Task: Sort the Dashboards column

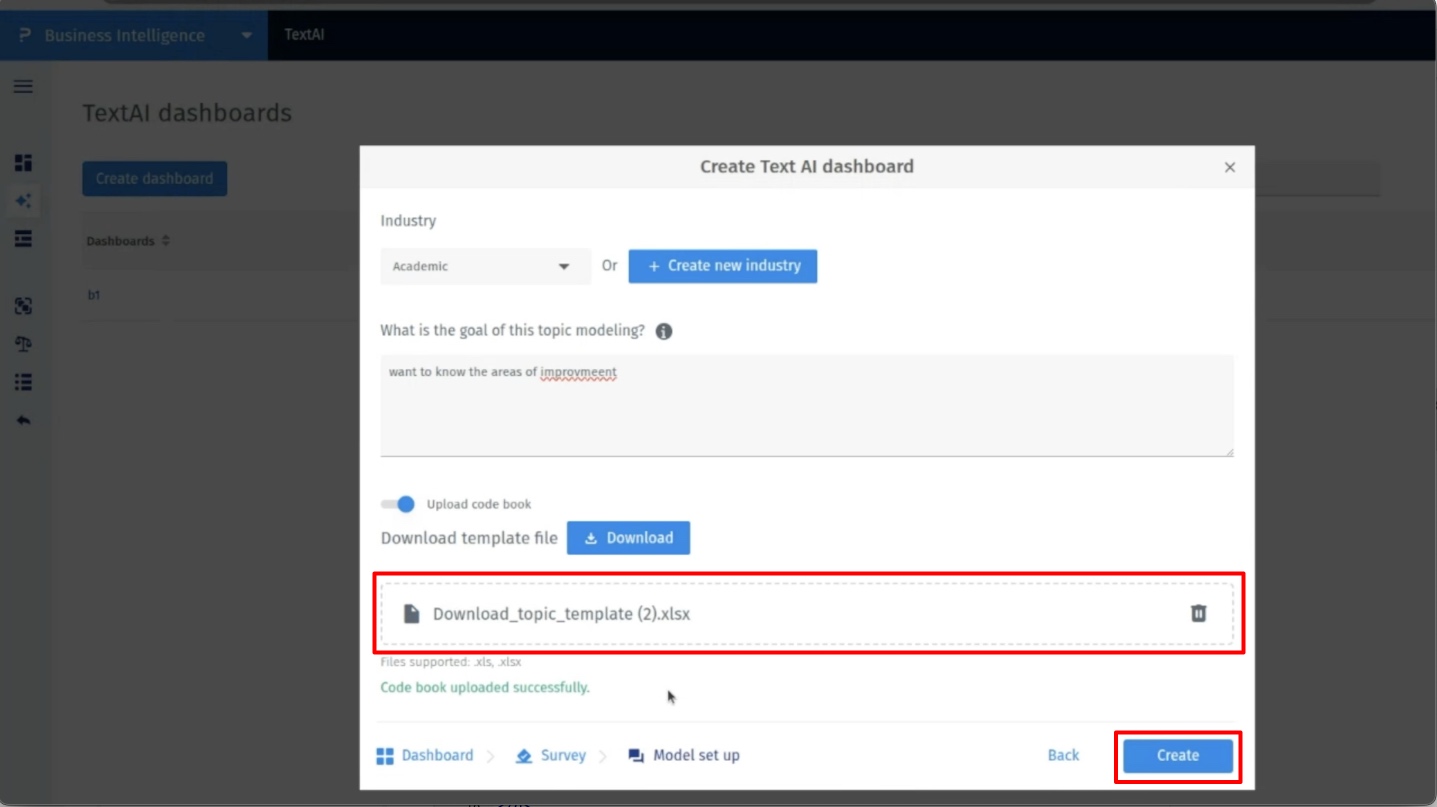Action: (x=166, y=241)
